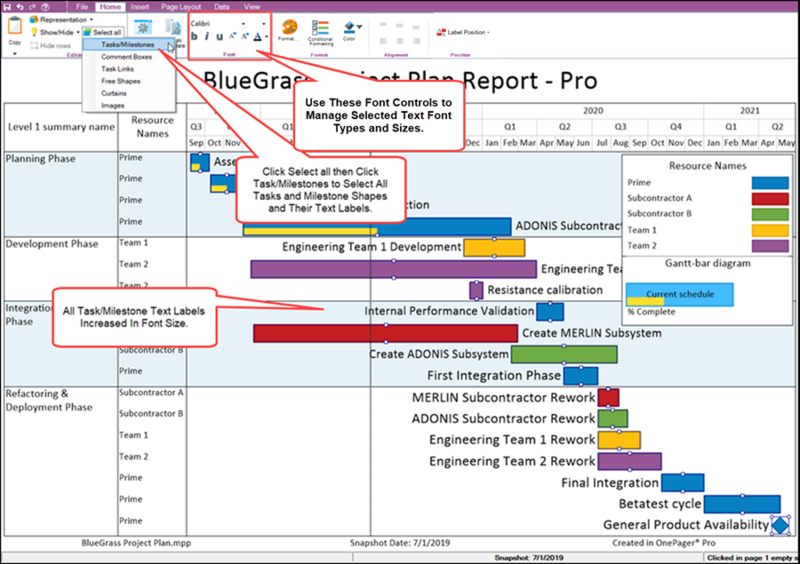Screen dimensions: 800x564
Task: Expand the Color fill dropdown arrow
Action: click(359, 27)
